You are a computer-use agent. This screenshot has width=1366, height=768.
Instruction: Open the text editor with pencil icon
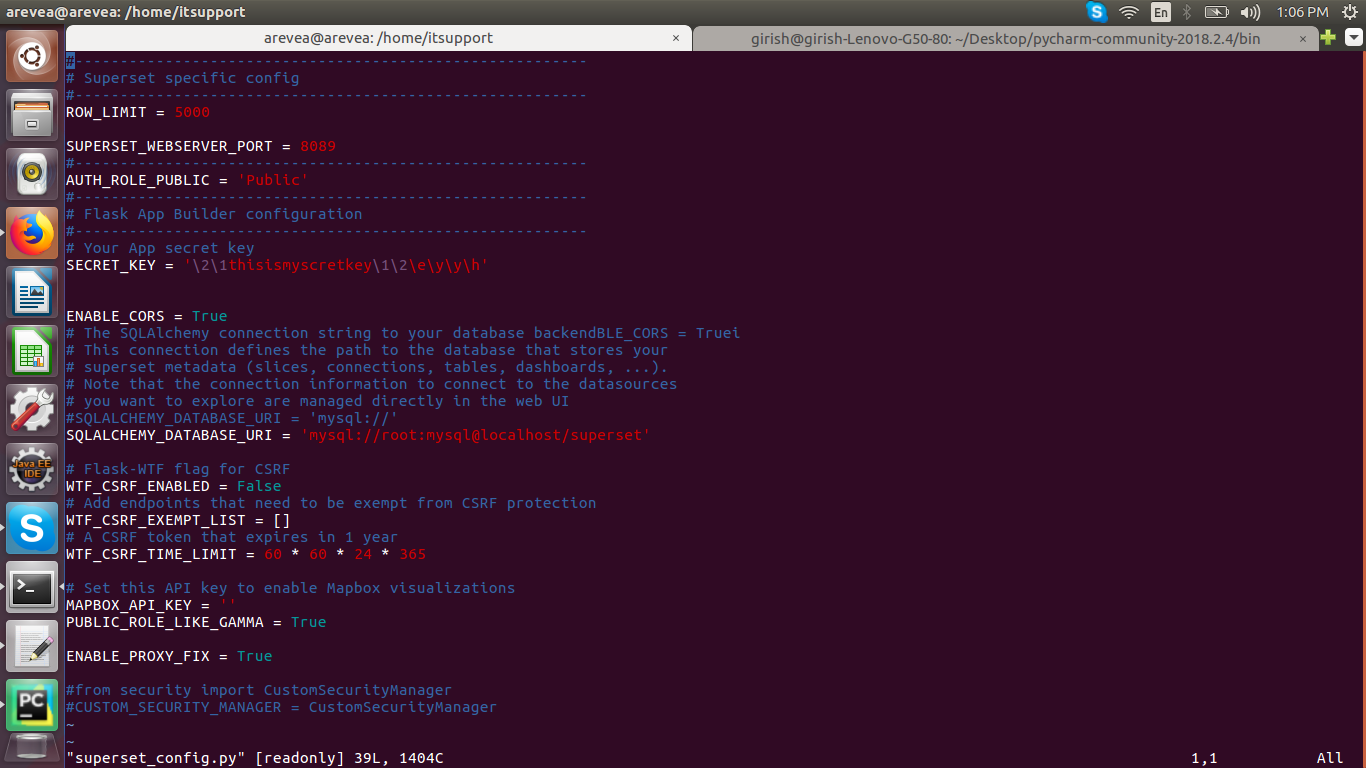click(32, 645)
